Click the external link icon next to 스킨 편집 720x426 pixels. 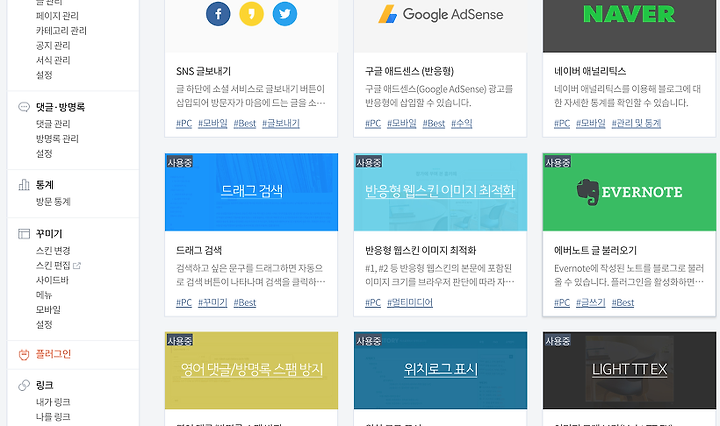coord(77,265)
